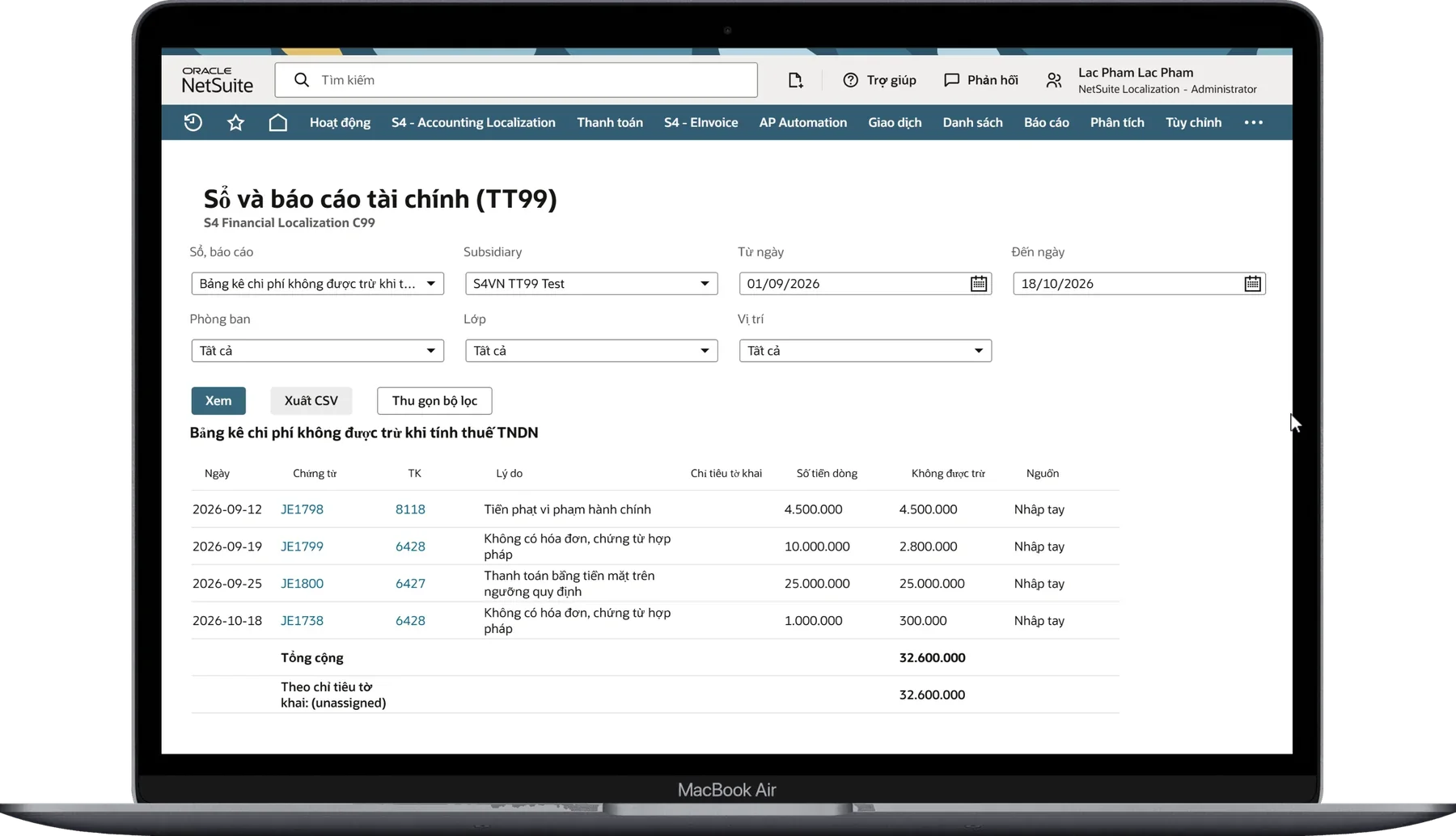Click the create new document icon

(795, 80)
